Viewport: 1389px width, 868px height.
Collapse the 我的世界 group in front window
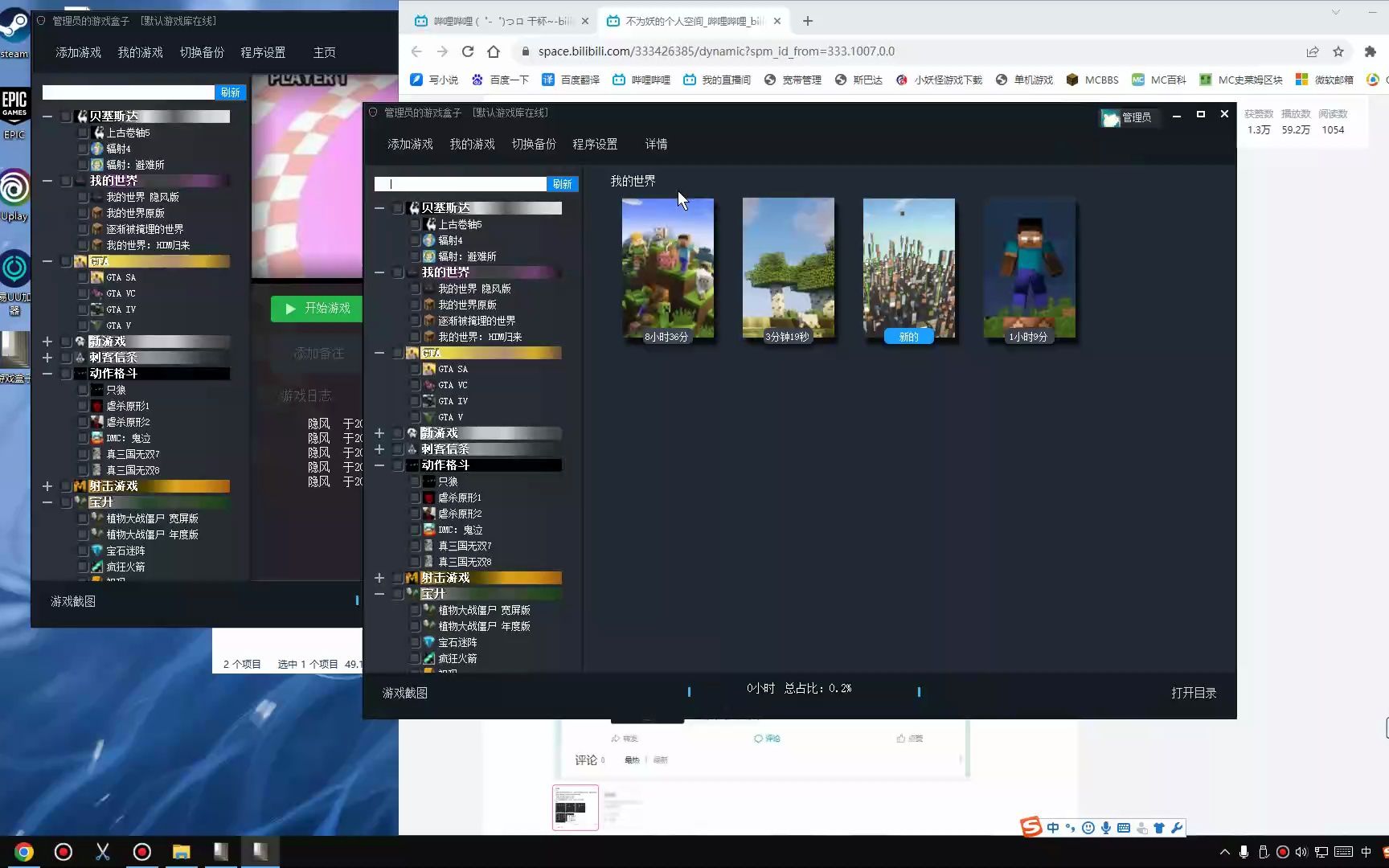click(x=379, y=272)
